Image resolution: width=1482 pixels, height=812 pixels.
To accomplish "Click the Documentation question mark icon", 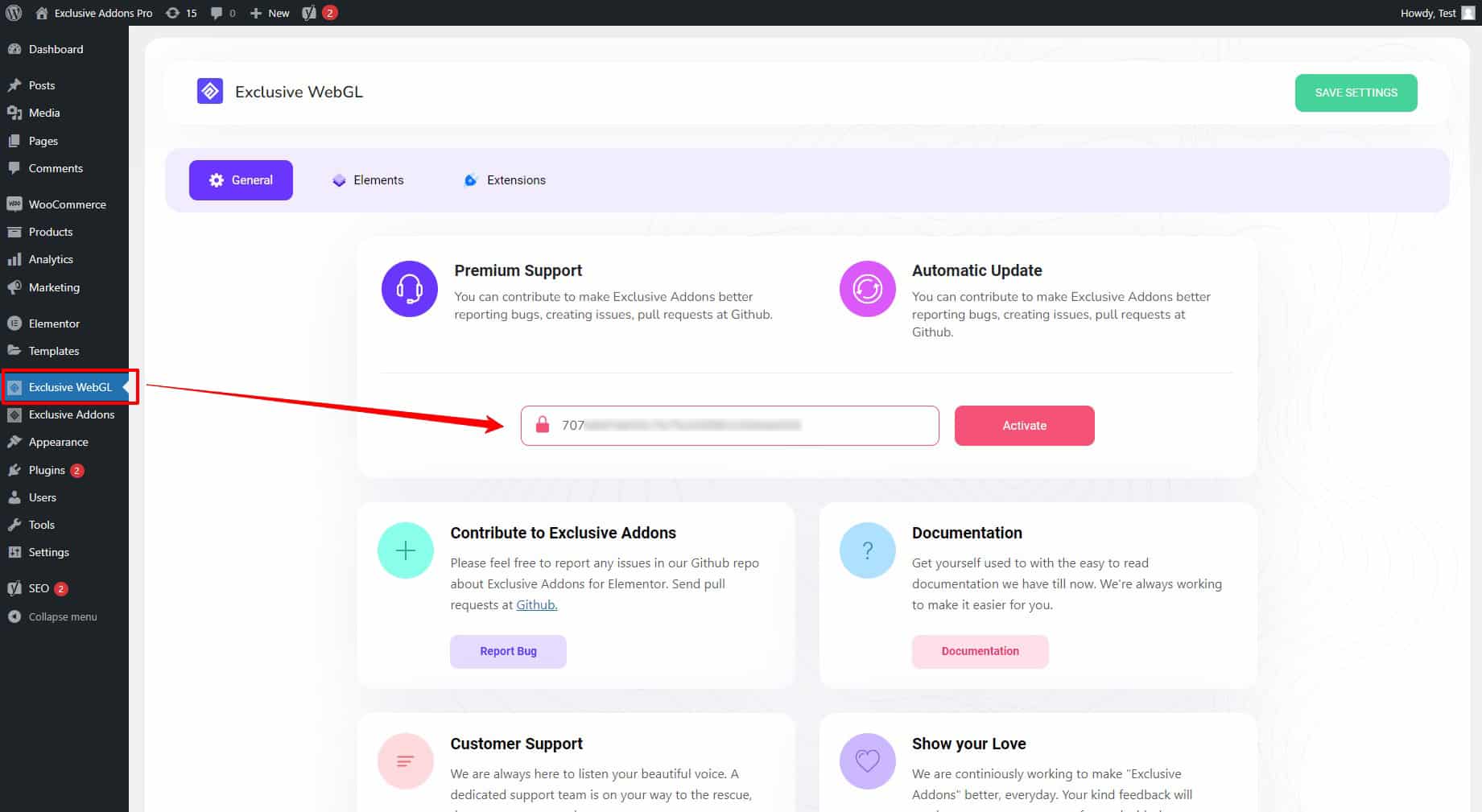I will tap(868, 550).
